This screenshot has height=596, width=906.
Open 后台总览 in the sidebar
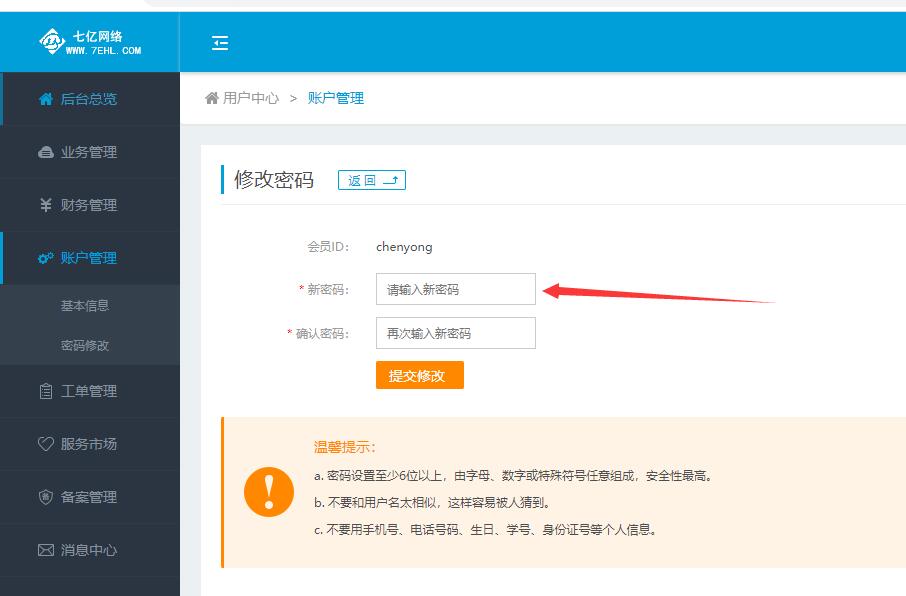click(90, 99)
